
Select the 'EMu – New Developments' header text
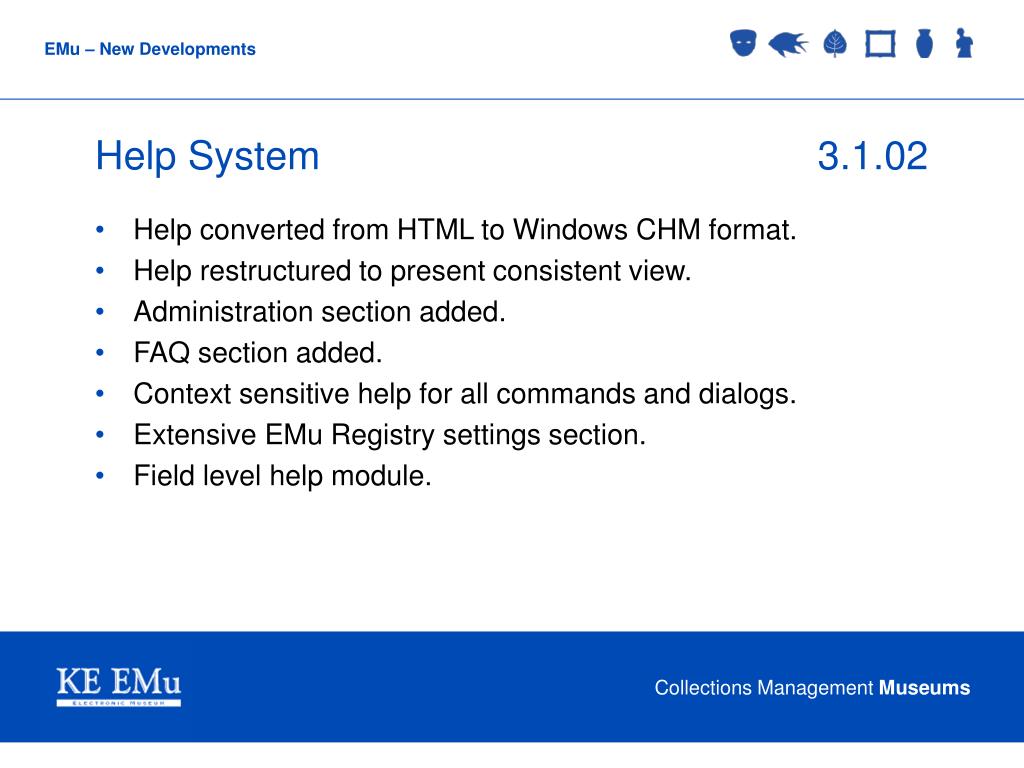150,49
